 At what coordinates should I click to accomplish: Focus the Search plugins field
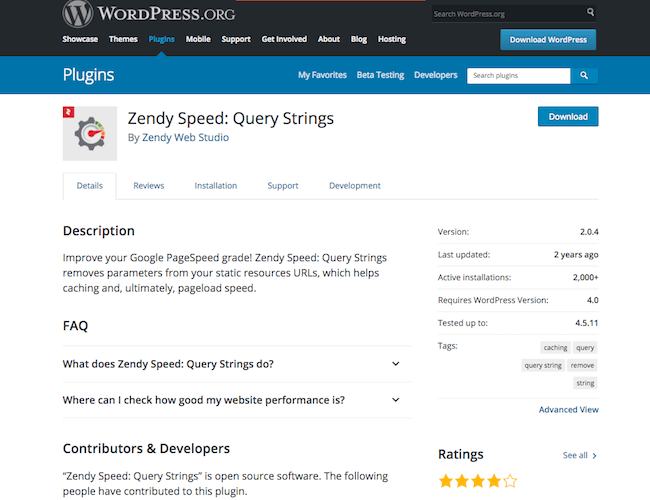point(519,76)
